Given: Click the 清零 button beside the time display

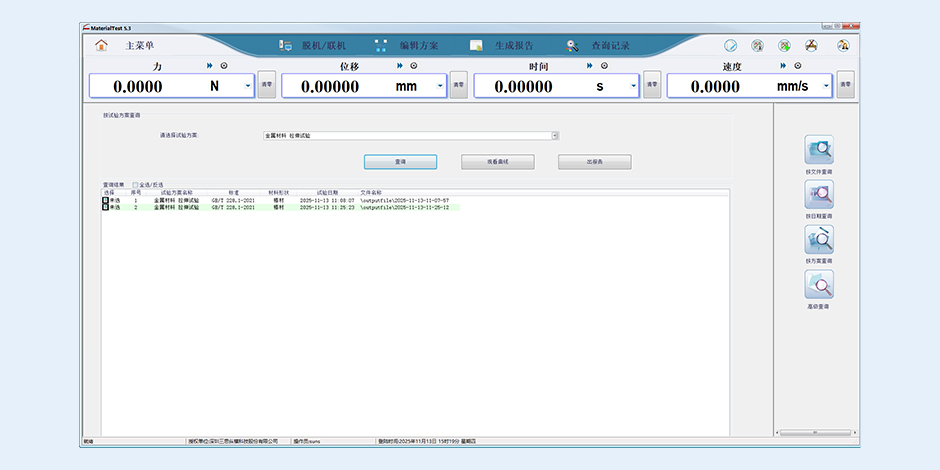Looking at the screenshot, I should pyautogui.click(x=652, y=86).
